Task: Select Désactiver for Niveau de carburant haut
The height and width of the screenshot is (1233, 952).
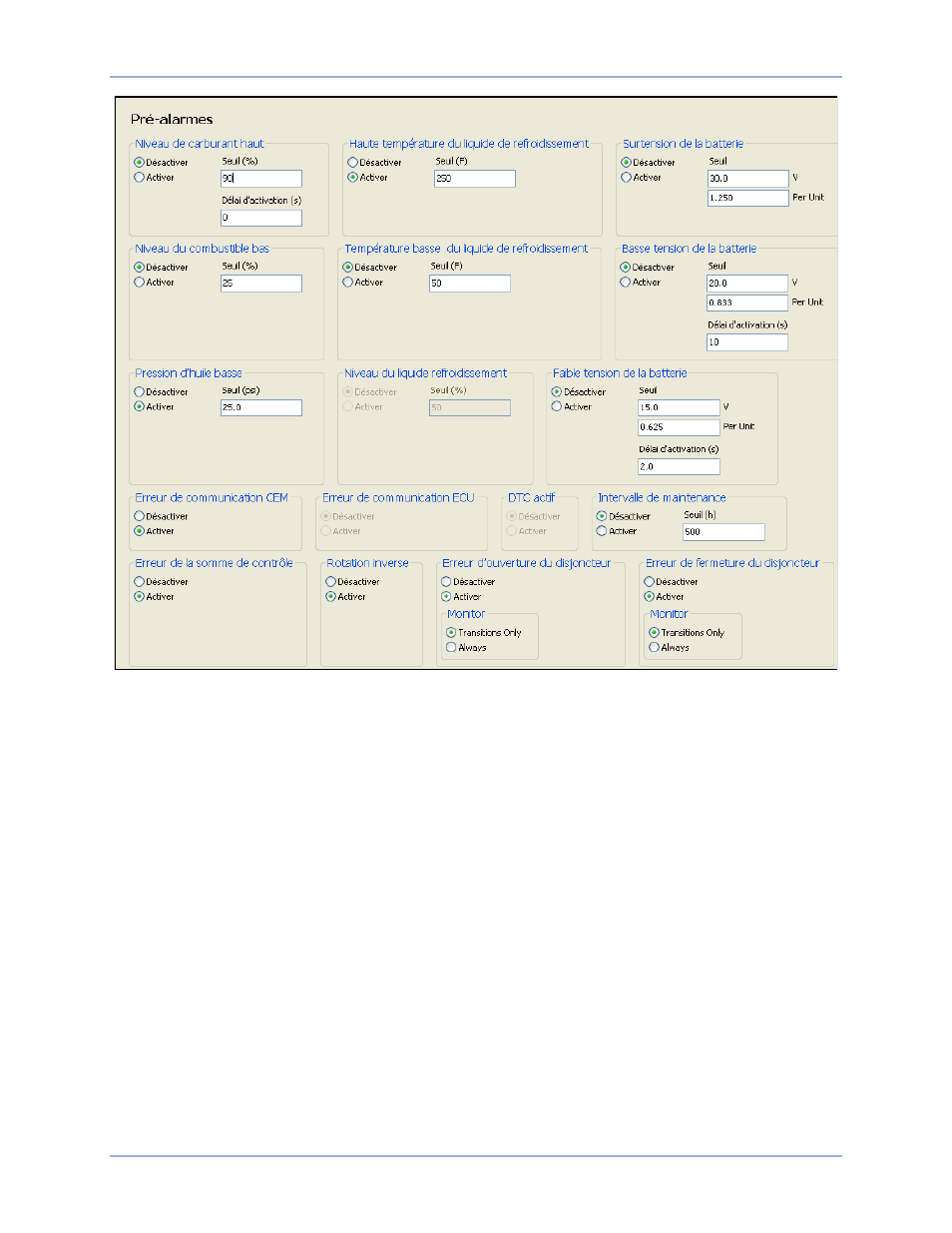Action: pos(139,163)
